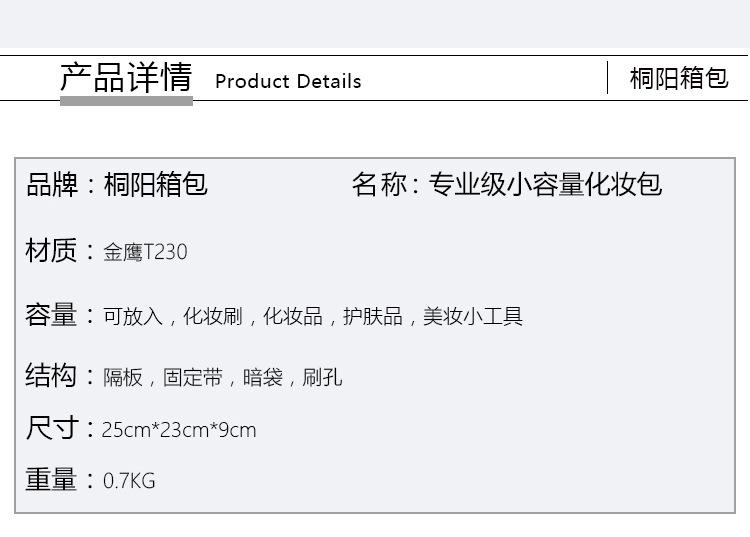
Task: Click the "Product Details" English subtitle
Action: click(x=288, y=81)
